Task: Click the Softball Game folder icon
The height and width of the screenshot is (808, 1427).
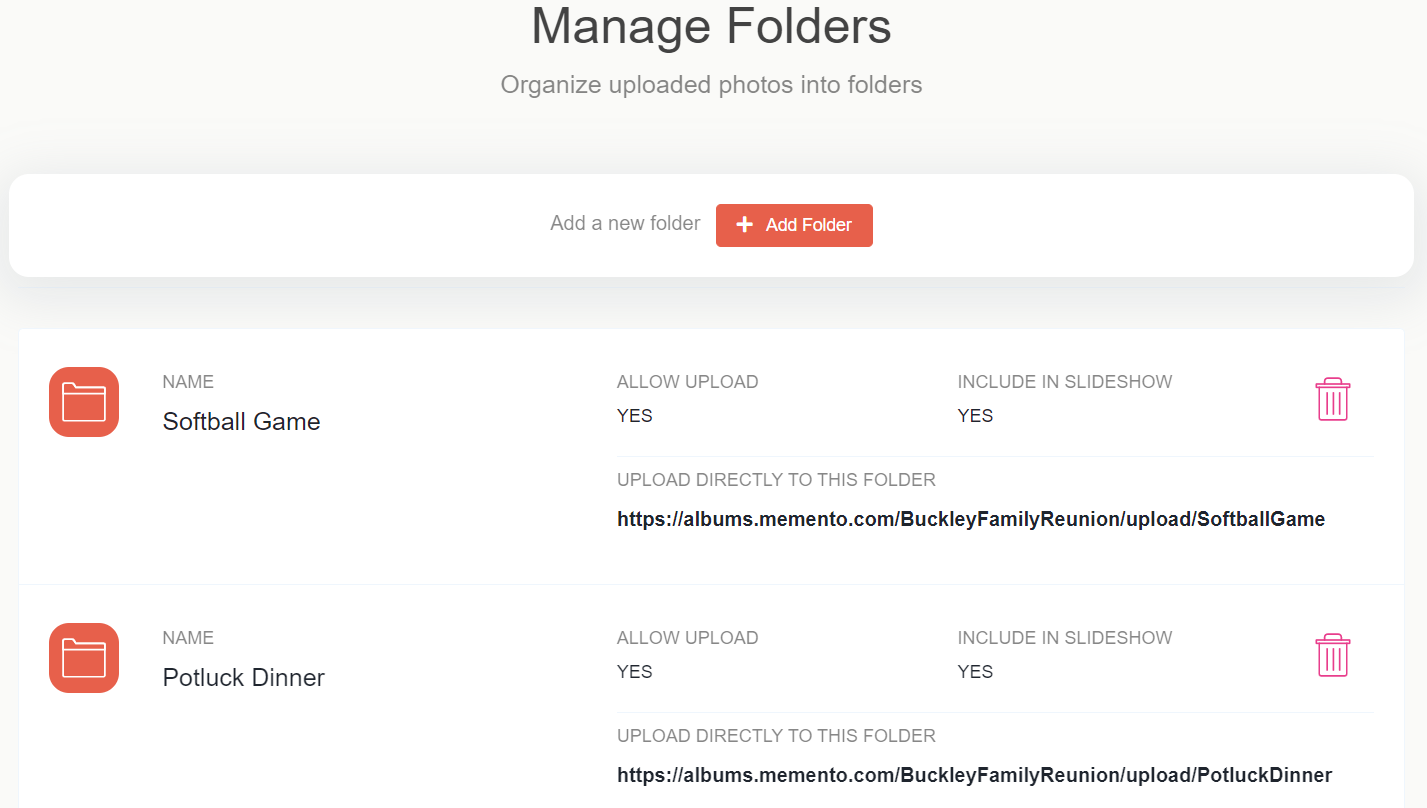Action: (84, 402)
